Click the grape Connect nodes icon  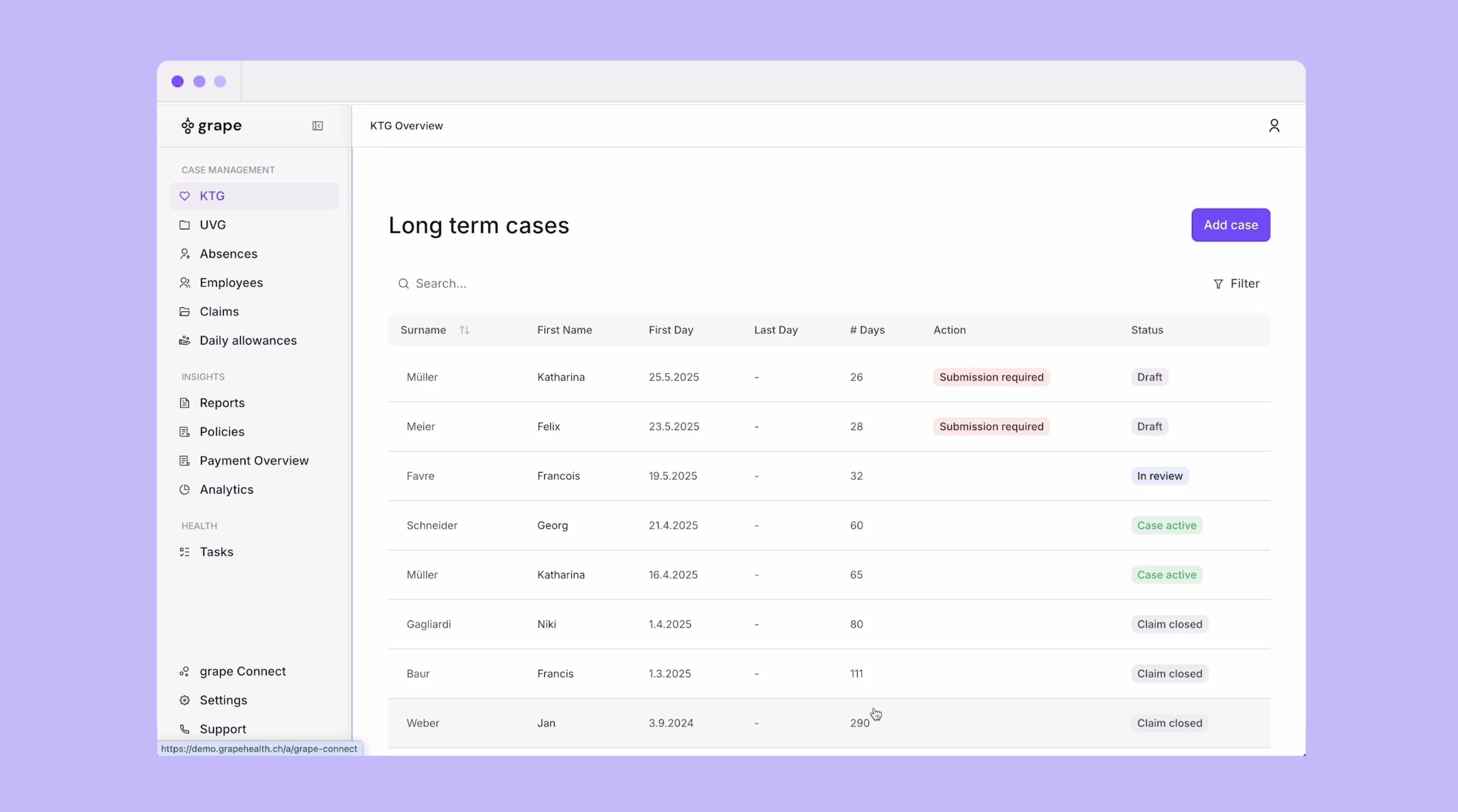coord(185,671)
